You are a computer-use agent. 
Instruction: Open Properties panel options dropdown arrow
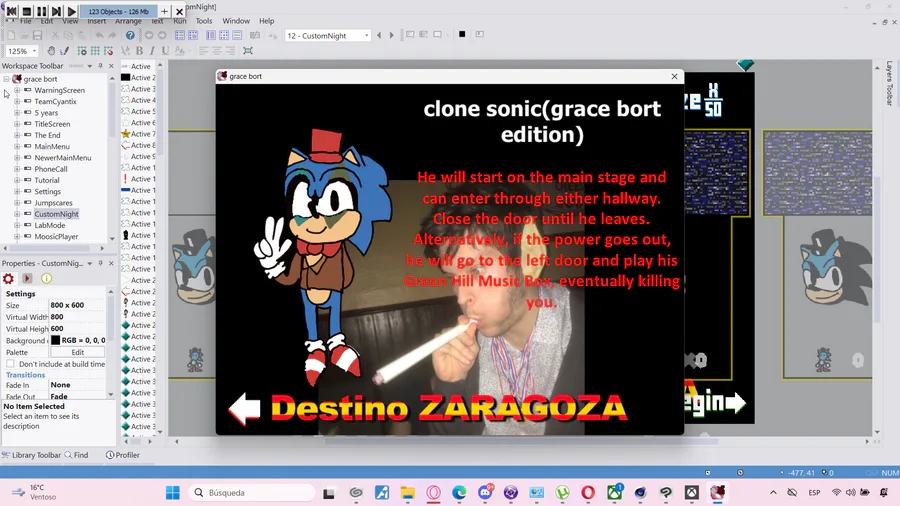[90, 263]
